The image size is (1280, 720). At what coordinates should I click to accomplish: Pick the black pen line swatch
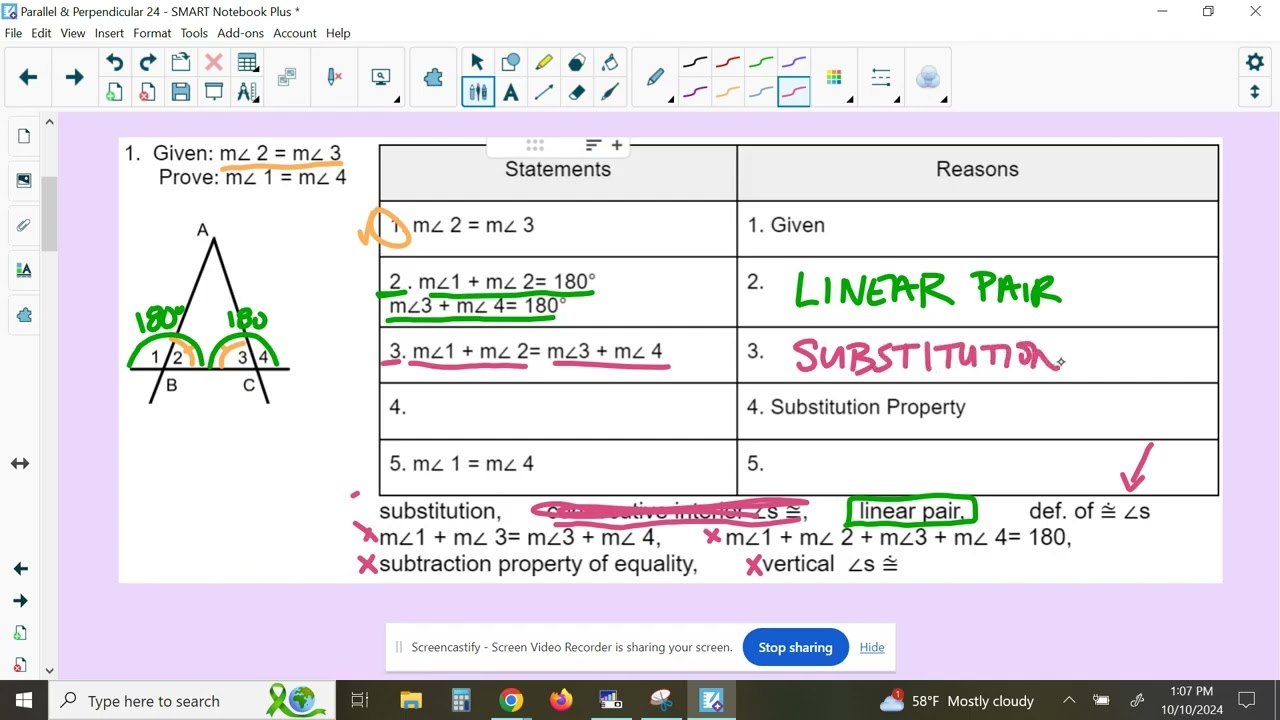(695, 63)
